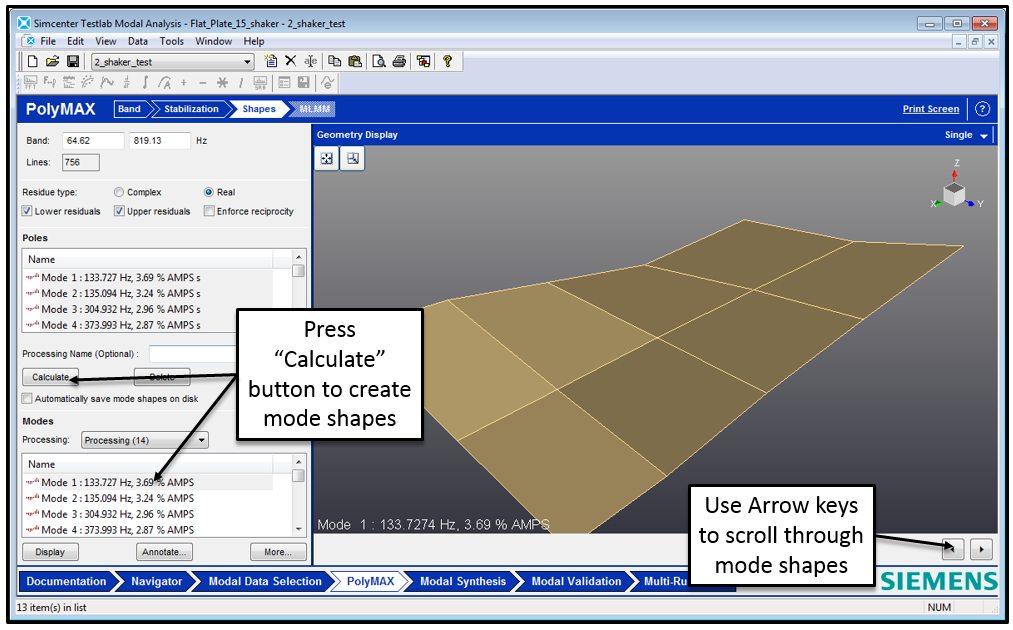The width and height of the screenshot is (1013, 630).
Task: Click the next mode shape right arrow
Action: click(981, 549)
